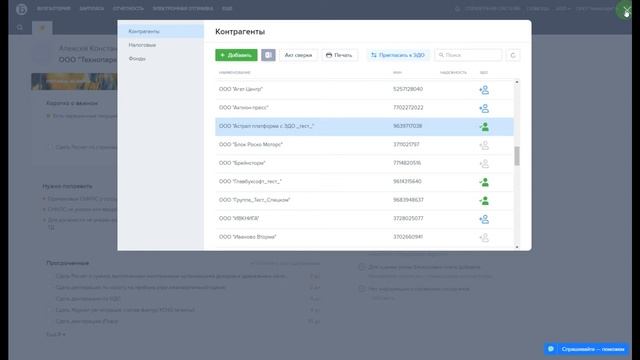Sort by the Наименование column header

235,73
